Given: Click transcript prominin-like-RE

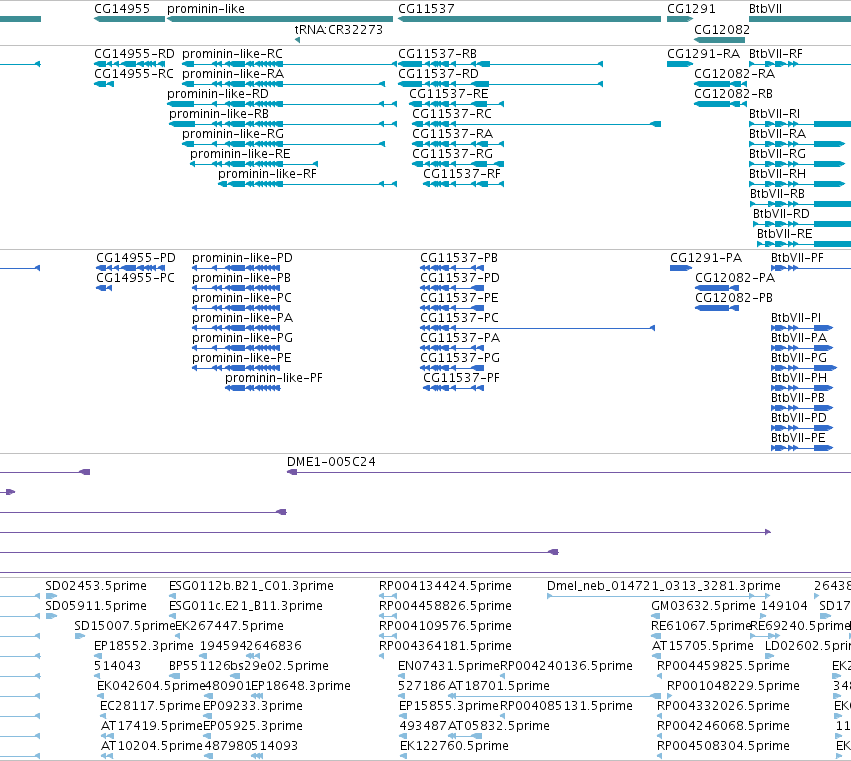Looking at the screenshot, I should tap(240, 155).
